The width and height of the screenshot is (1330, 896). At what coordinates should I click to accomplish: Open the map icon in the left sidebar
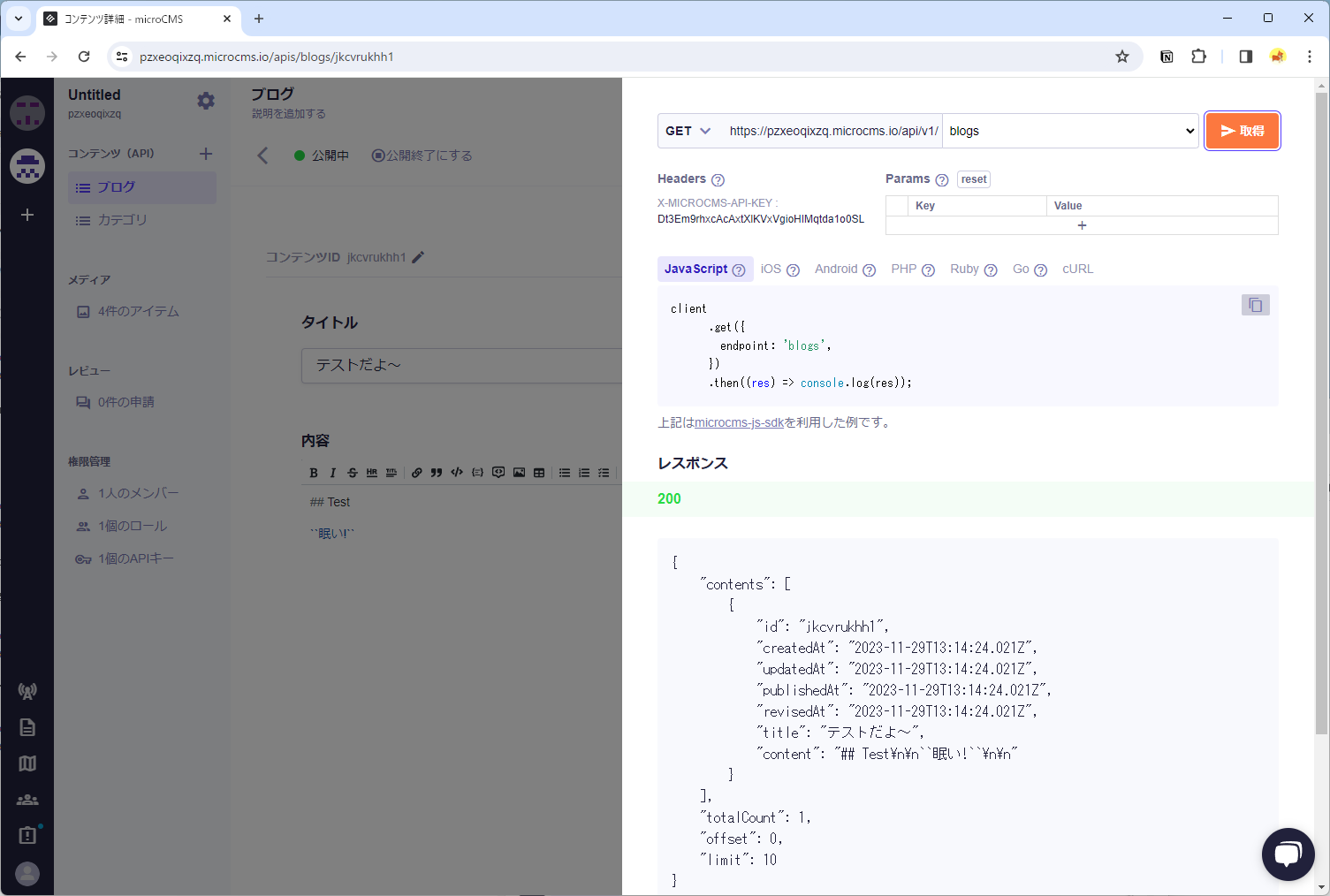pyautogui.click(x=27, y=763)
